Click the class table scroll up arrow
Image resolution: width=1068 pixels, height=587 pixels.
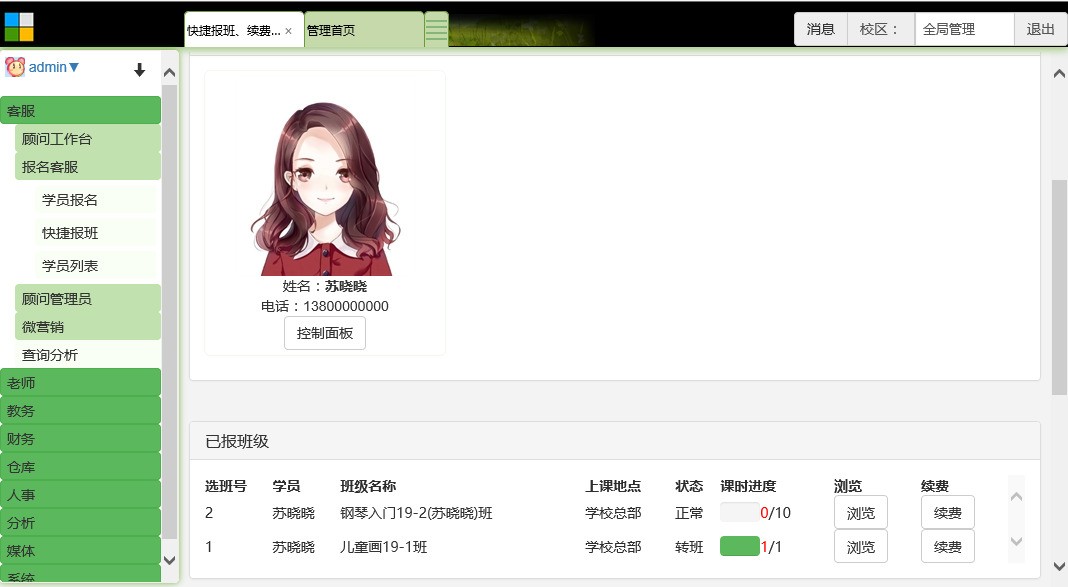(x=1016, y=496)
